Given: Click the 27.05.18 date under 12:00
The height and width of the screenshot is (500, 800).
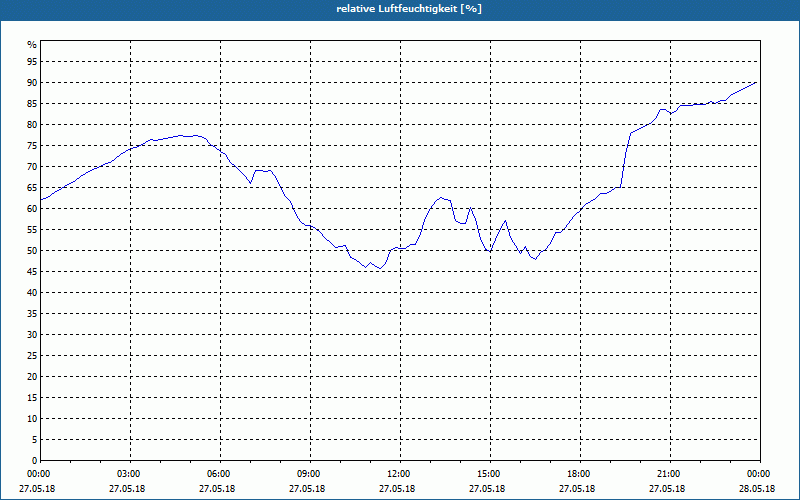Looking at the screenshot, I should point(397,488).
